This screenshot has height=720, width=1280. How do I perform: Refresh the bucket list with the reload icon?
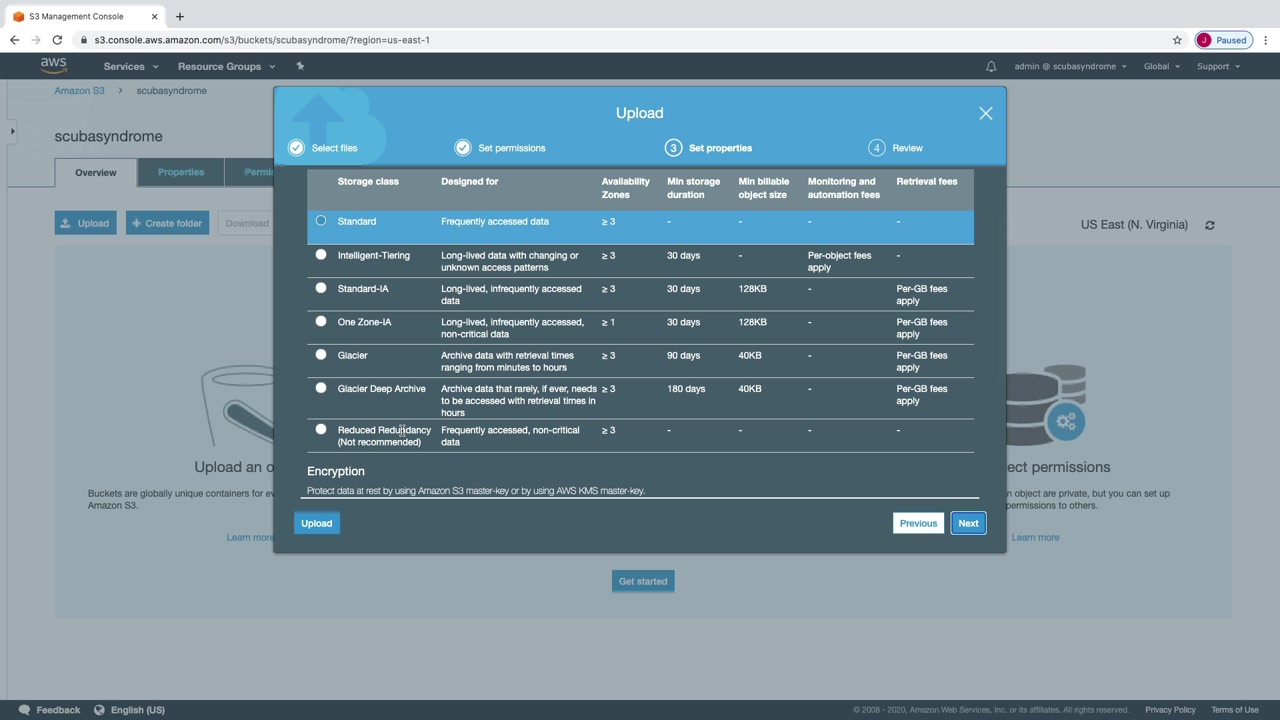point(1209,225)
